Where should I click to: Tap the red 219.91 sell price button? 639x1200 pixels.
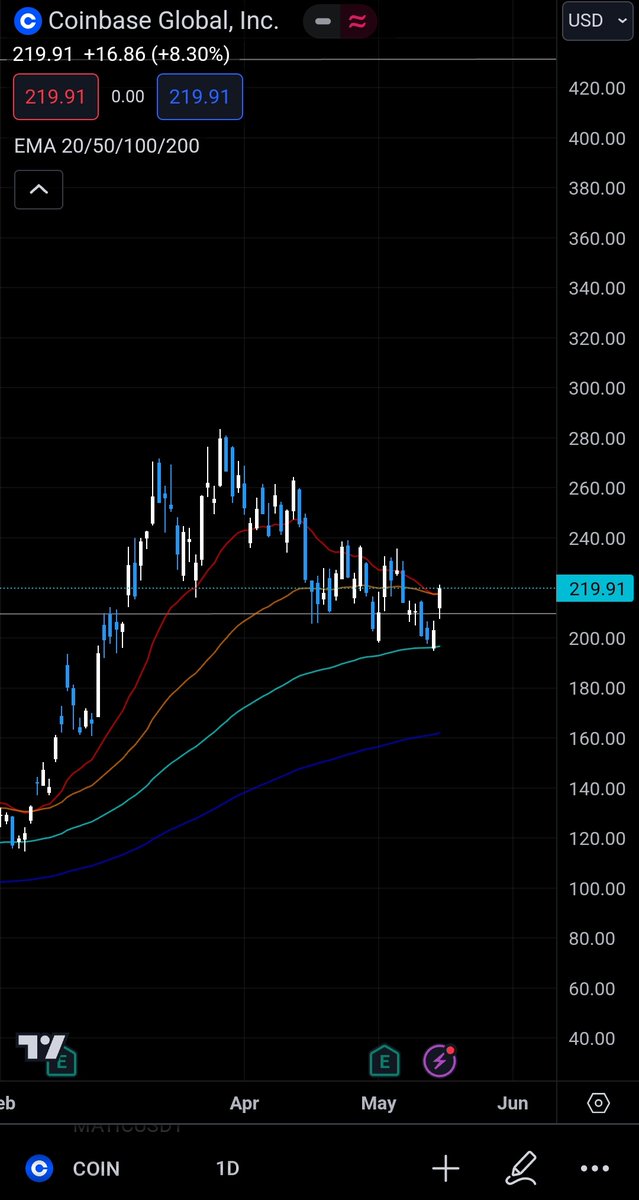click(56, 97)
